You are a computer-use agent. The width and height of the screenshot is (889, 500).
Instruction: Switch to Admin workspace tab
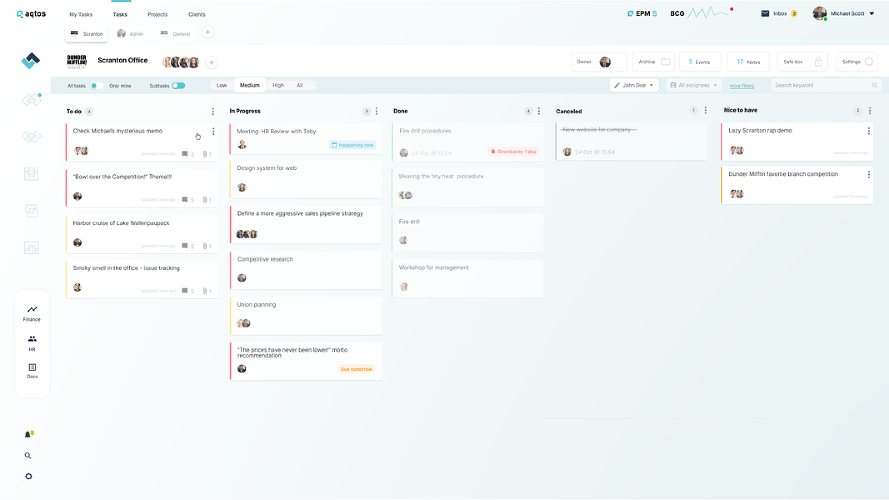tap(130, 34)
